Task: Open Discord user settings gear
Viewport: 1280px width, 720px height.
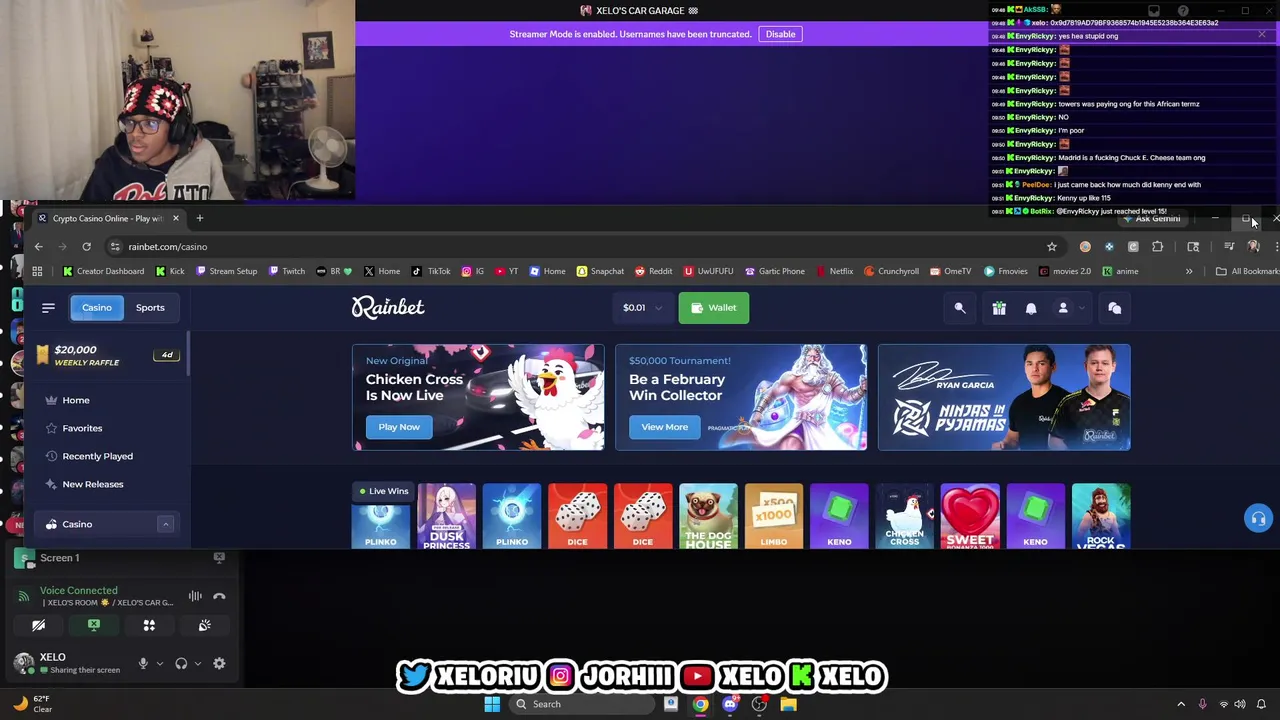Action: coord(219,663)
